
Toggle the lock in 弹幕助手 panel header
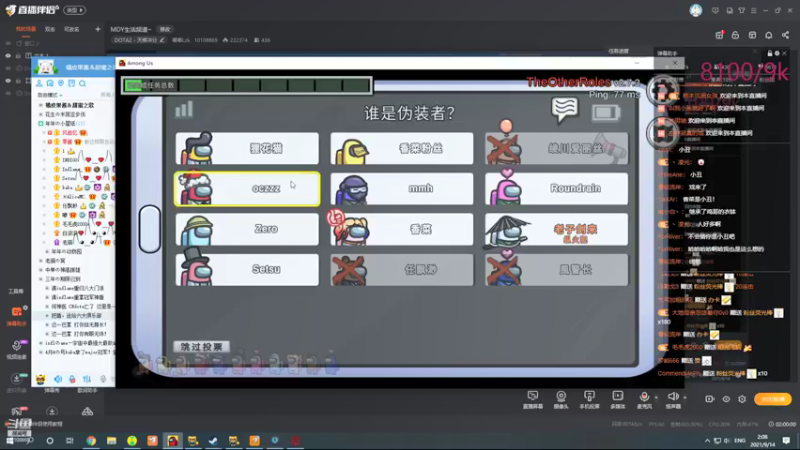(x=769, y=53)
